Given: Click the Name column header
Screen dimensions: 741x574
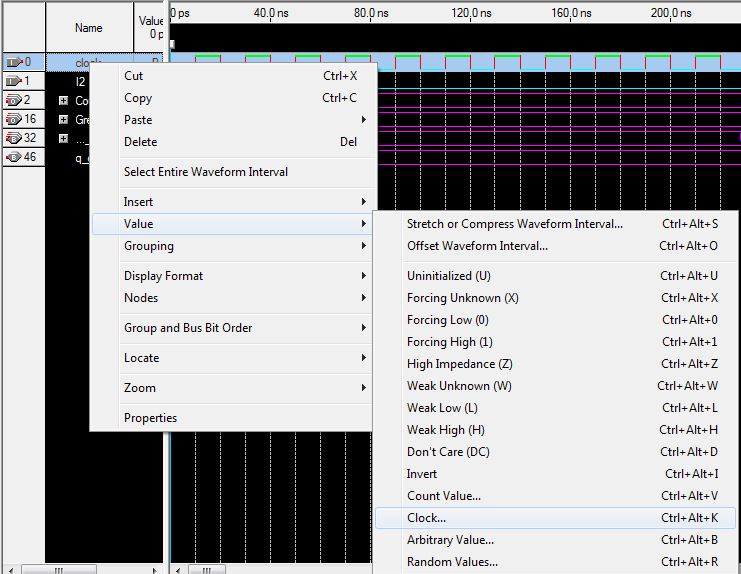Looking at the screenshot, I should click(x=89, y=28).
